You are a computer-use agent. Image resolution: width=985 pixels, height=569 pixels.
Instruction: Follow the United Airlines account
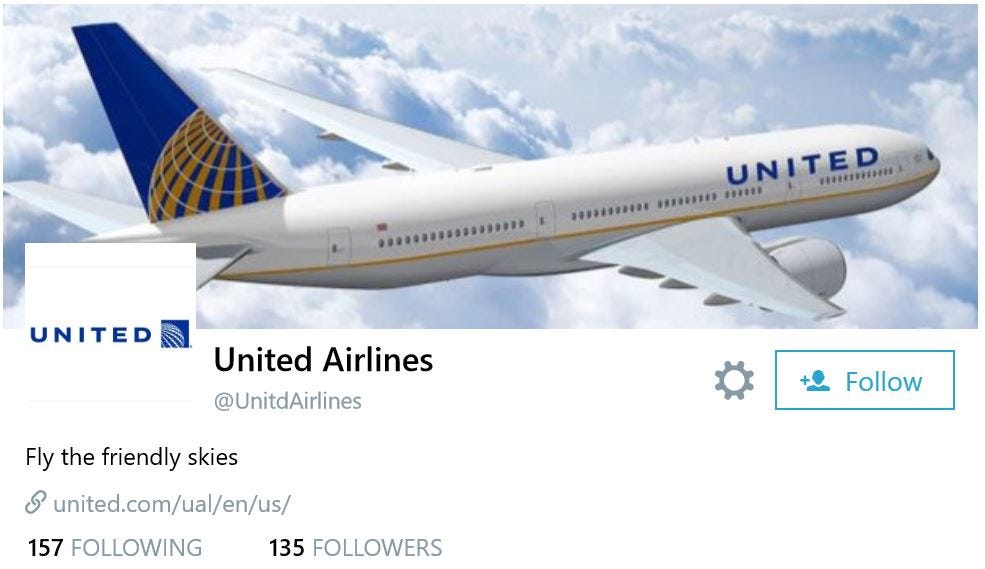(x=864, y=380)
